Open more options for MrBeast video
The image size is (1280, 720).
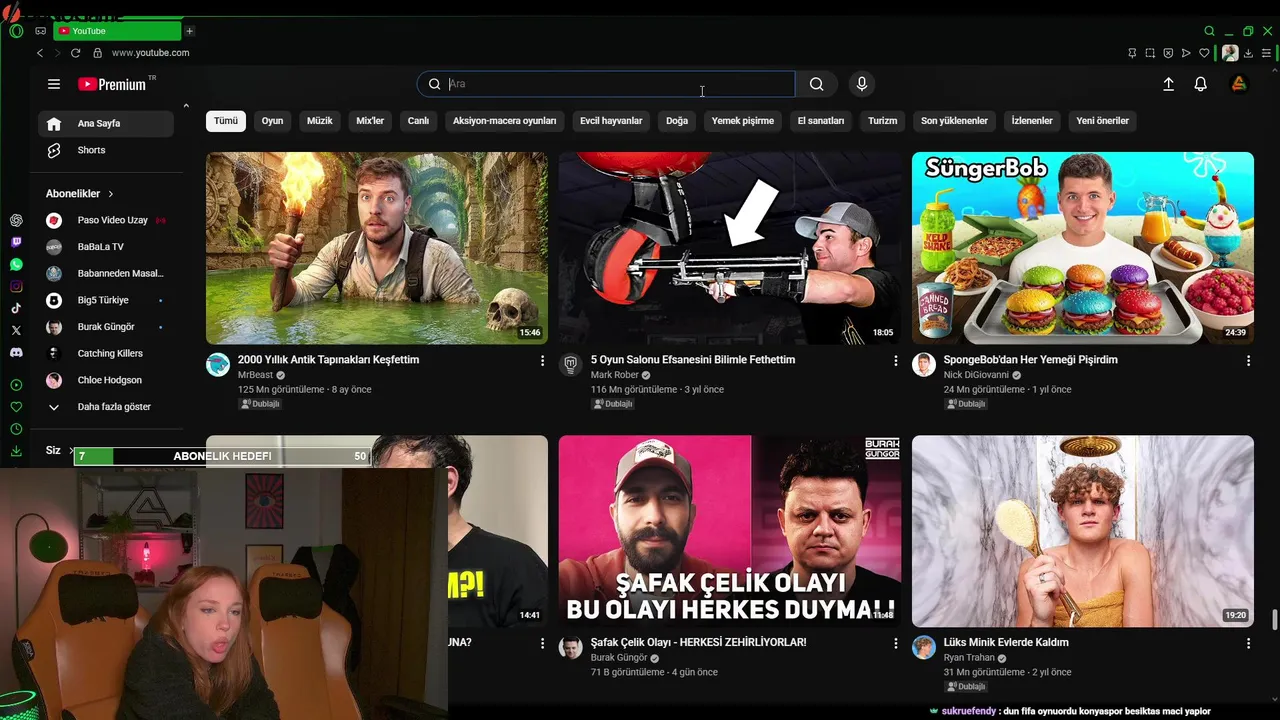click(x=543, y=360)
